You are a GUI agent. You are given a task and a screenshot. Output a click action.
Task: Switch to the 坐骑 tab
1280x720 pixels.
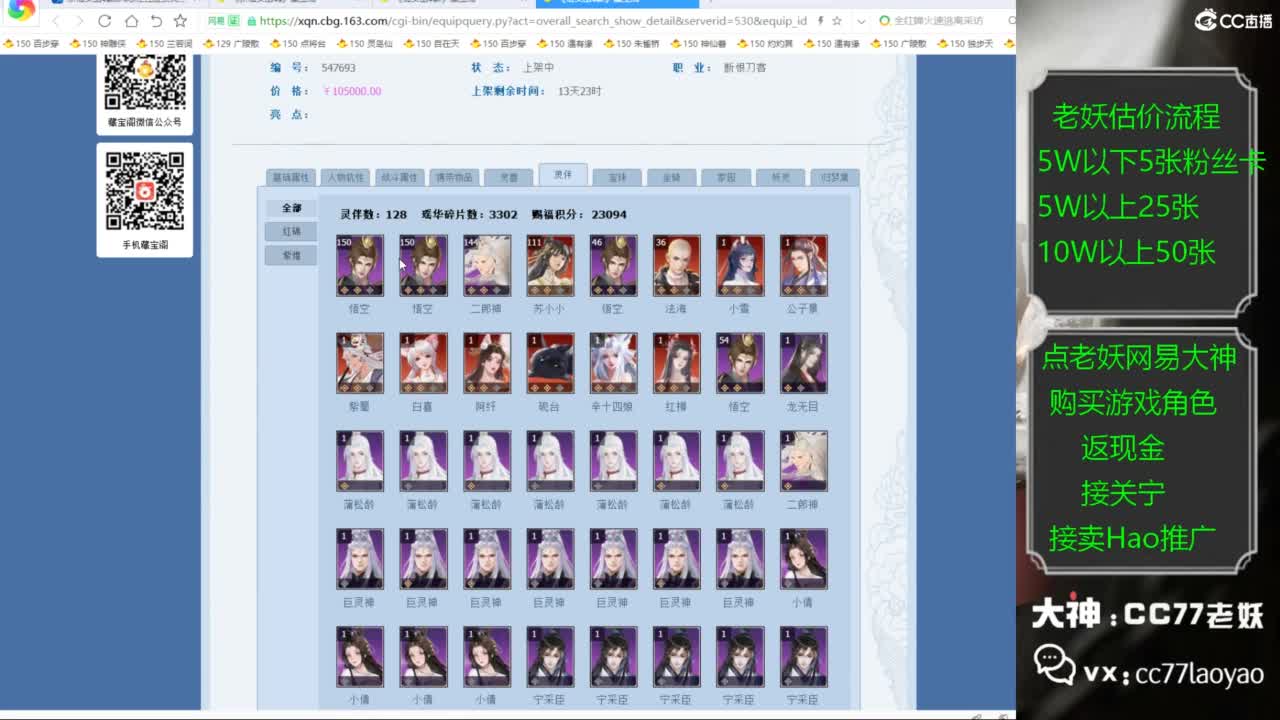pyautogui.click(x=671, y=177)
